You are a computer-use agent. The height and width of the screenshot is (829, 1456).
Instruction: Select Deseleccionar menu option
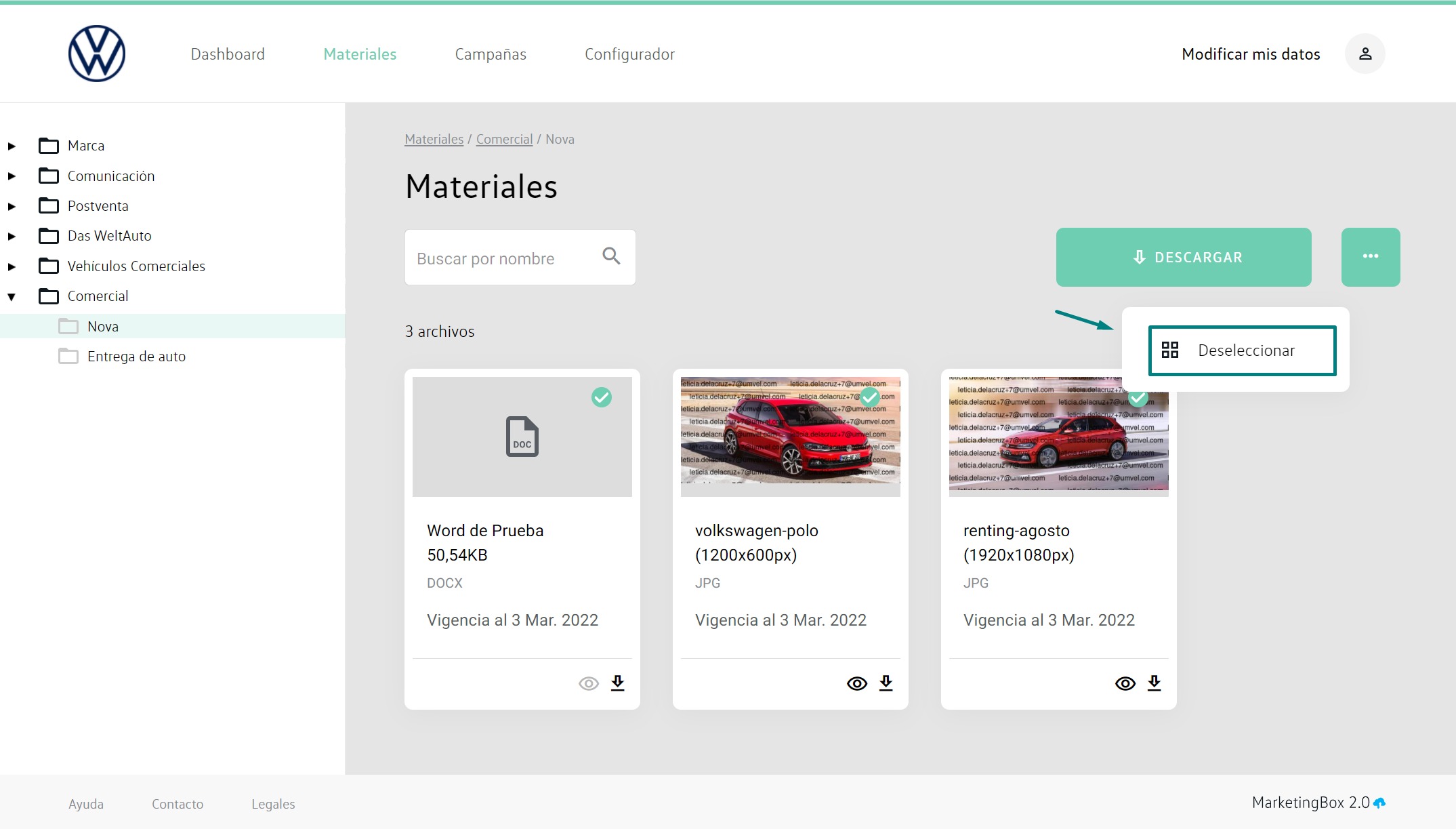[x=1242, y=350]
